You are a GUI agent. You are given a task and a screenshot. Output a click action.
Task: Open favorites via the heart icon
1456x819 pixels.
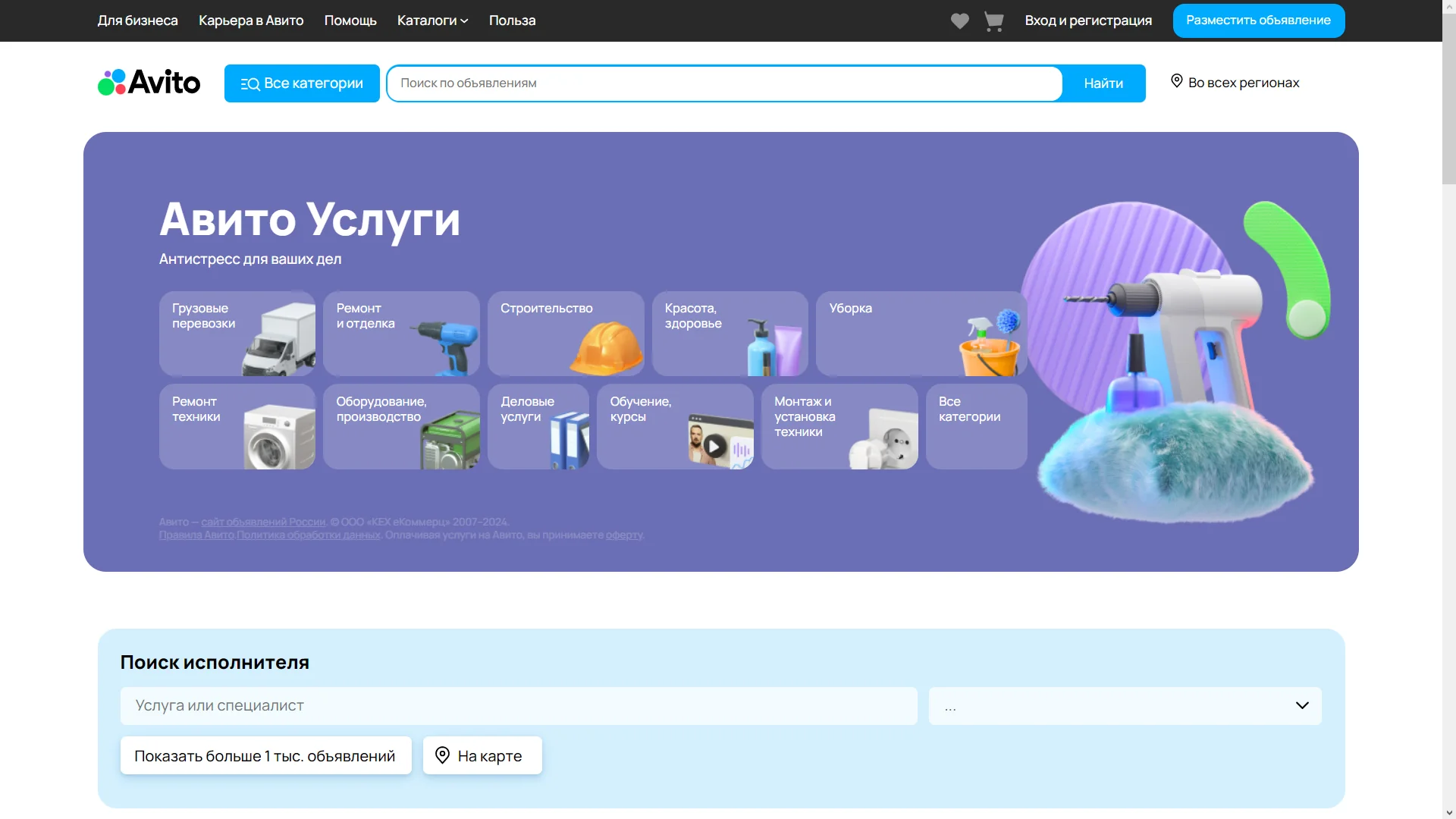959,21
